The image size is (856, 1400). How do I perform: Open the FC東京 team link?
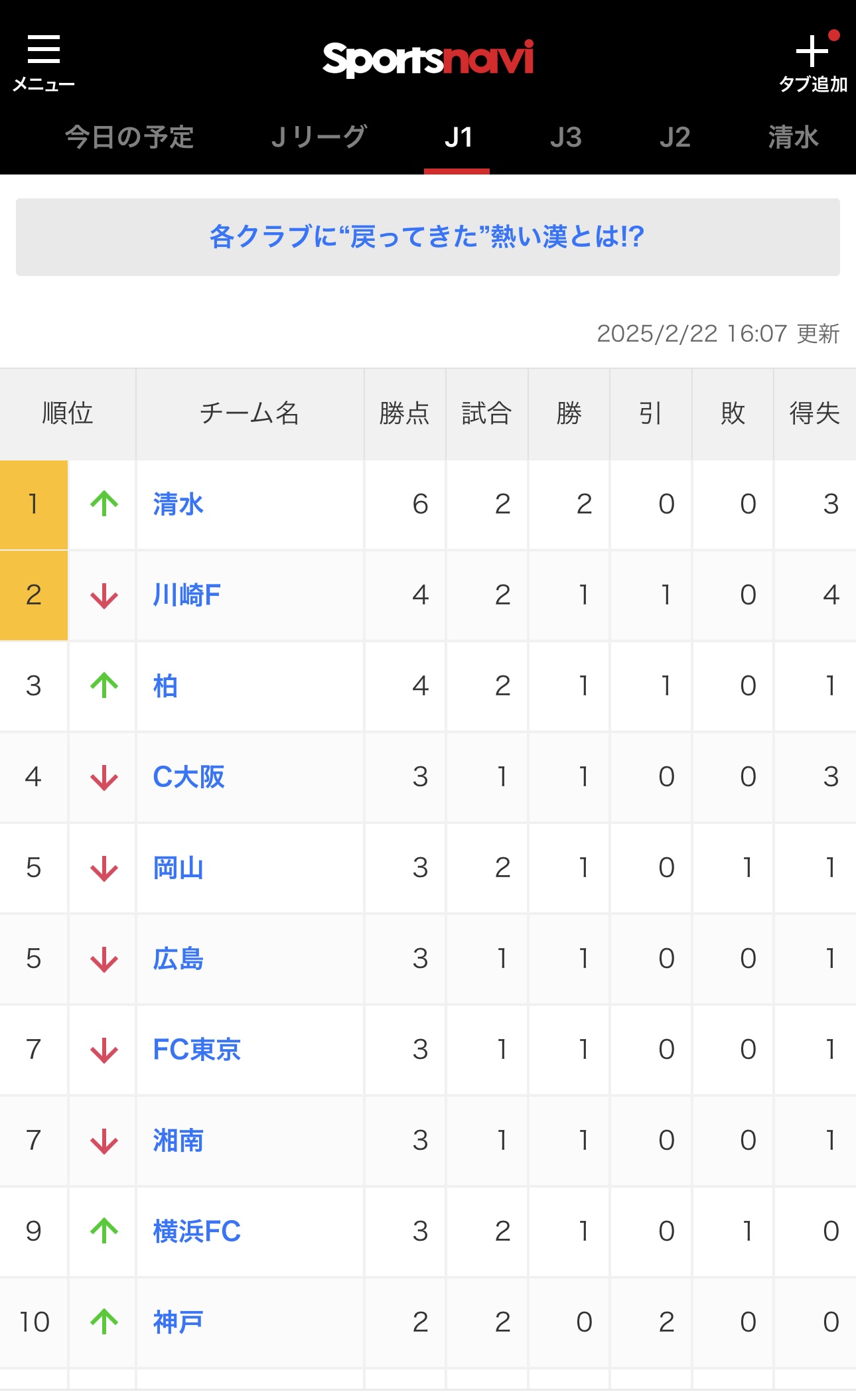[x=196, y=1050]
